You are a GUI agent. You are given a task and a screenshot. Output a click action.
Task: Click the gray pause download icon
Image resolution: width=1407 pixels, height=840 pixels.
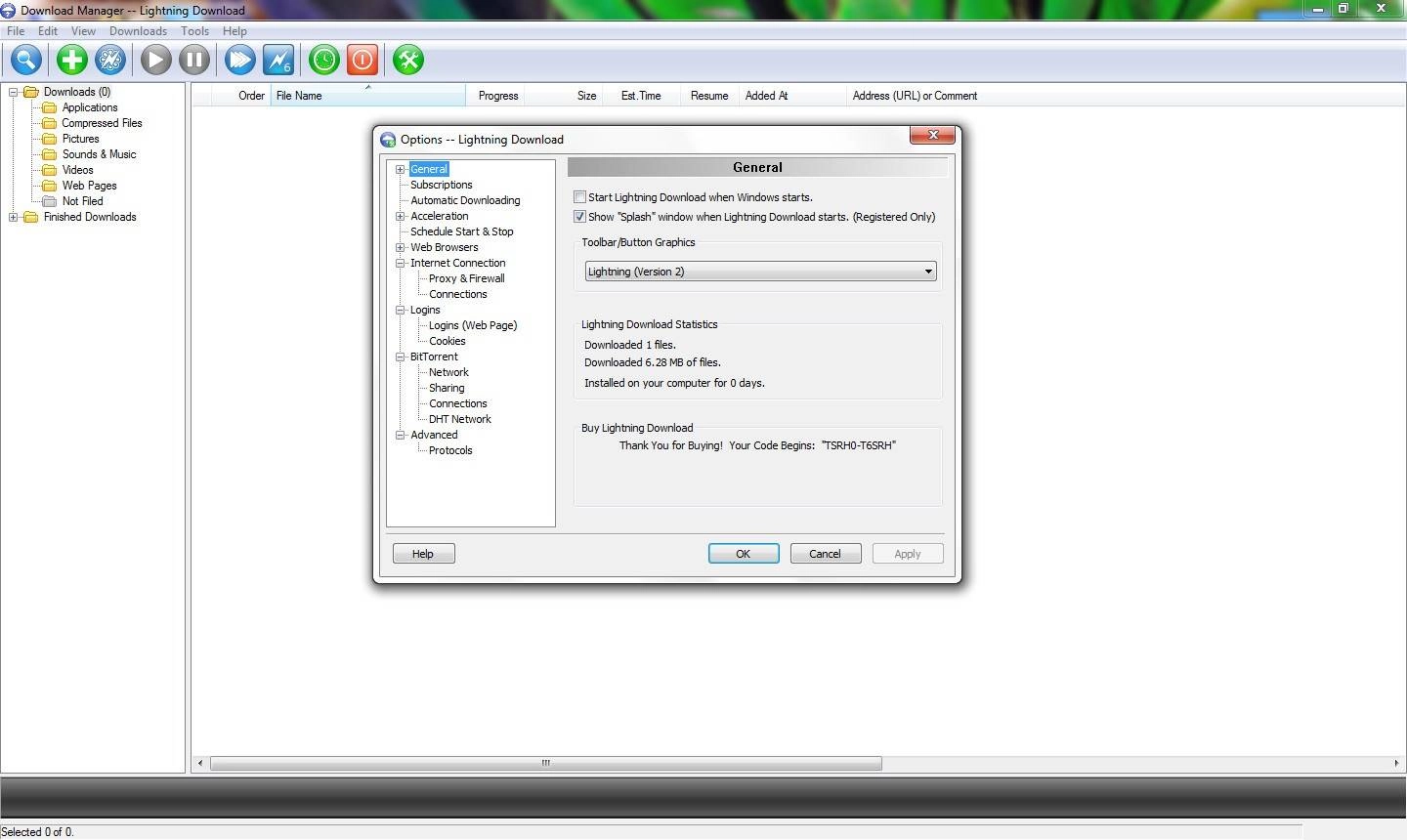(x=194, y=60)
